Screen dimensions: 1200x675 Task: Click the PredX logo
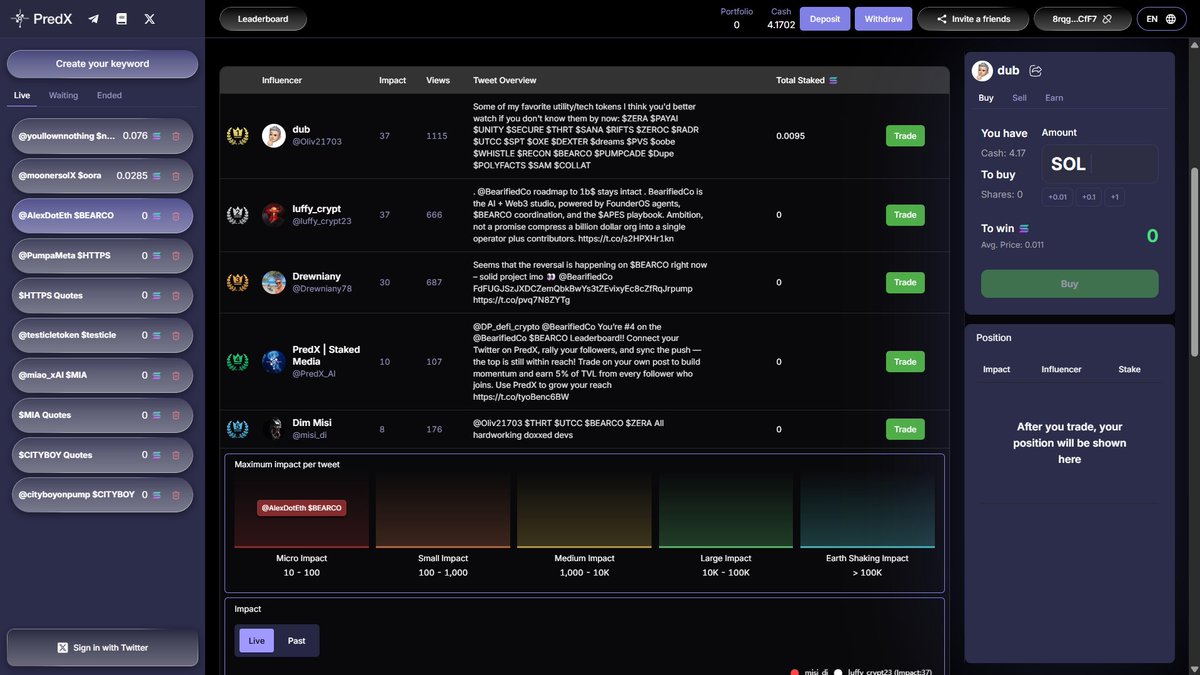pos(43,18)
